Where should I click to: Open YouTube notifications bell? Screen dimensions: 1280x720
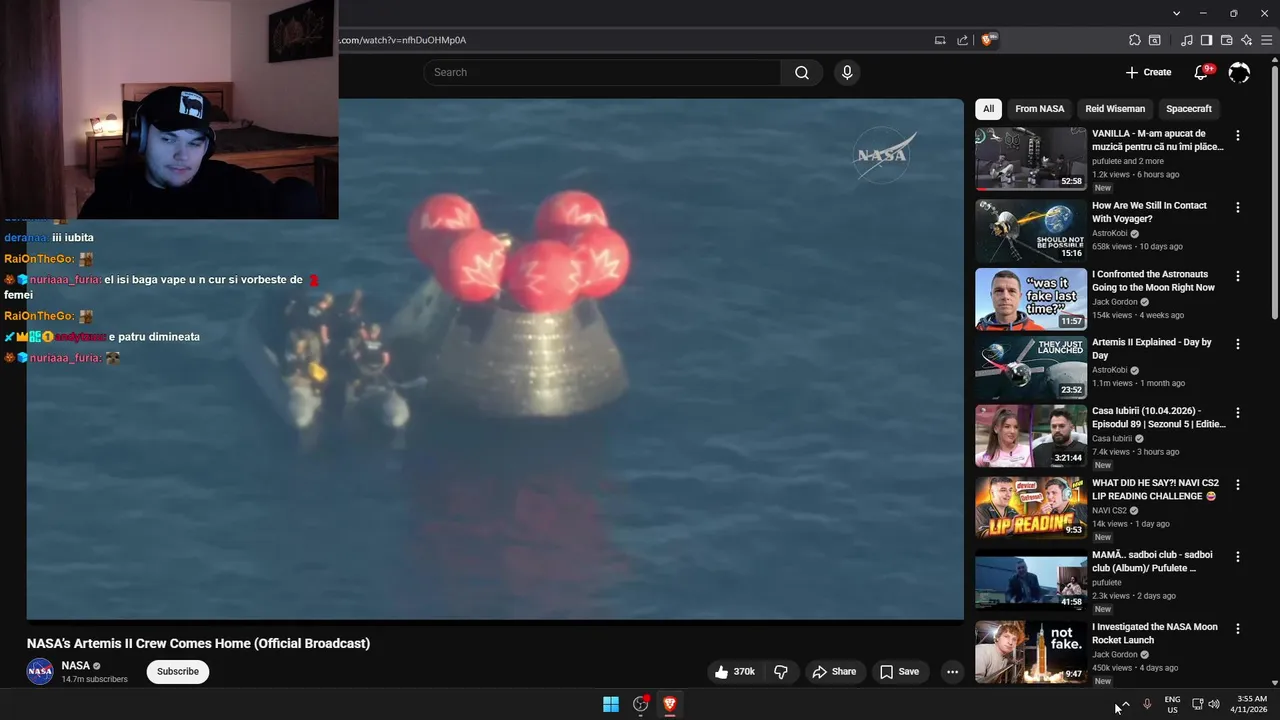tap(1201, 72)
